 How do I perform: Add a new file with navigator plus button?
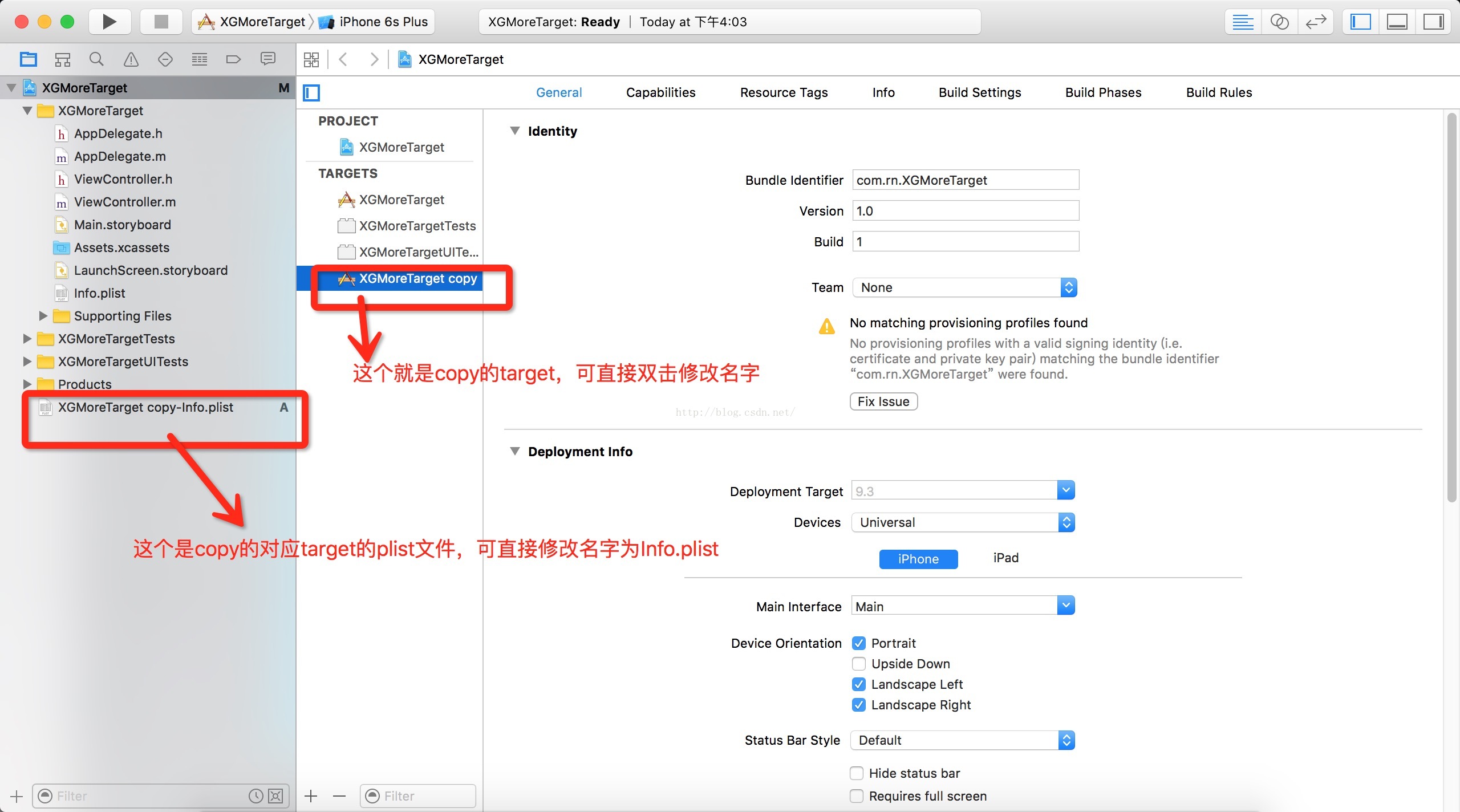click(17, 796)
